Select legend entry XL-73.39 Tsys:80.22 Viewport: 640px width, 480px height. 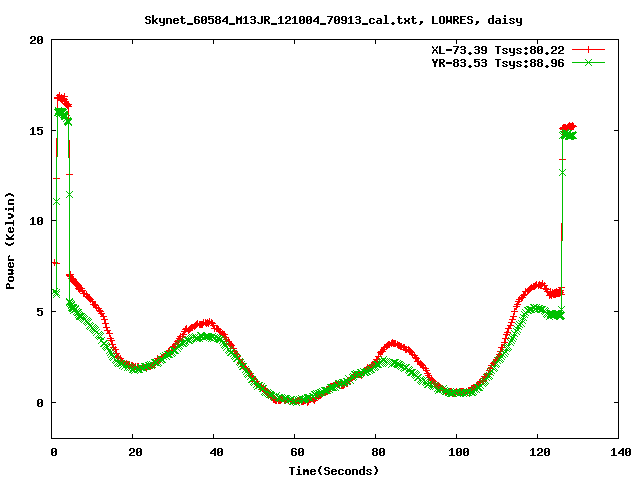(x=498, y=50)
